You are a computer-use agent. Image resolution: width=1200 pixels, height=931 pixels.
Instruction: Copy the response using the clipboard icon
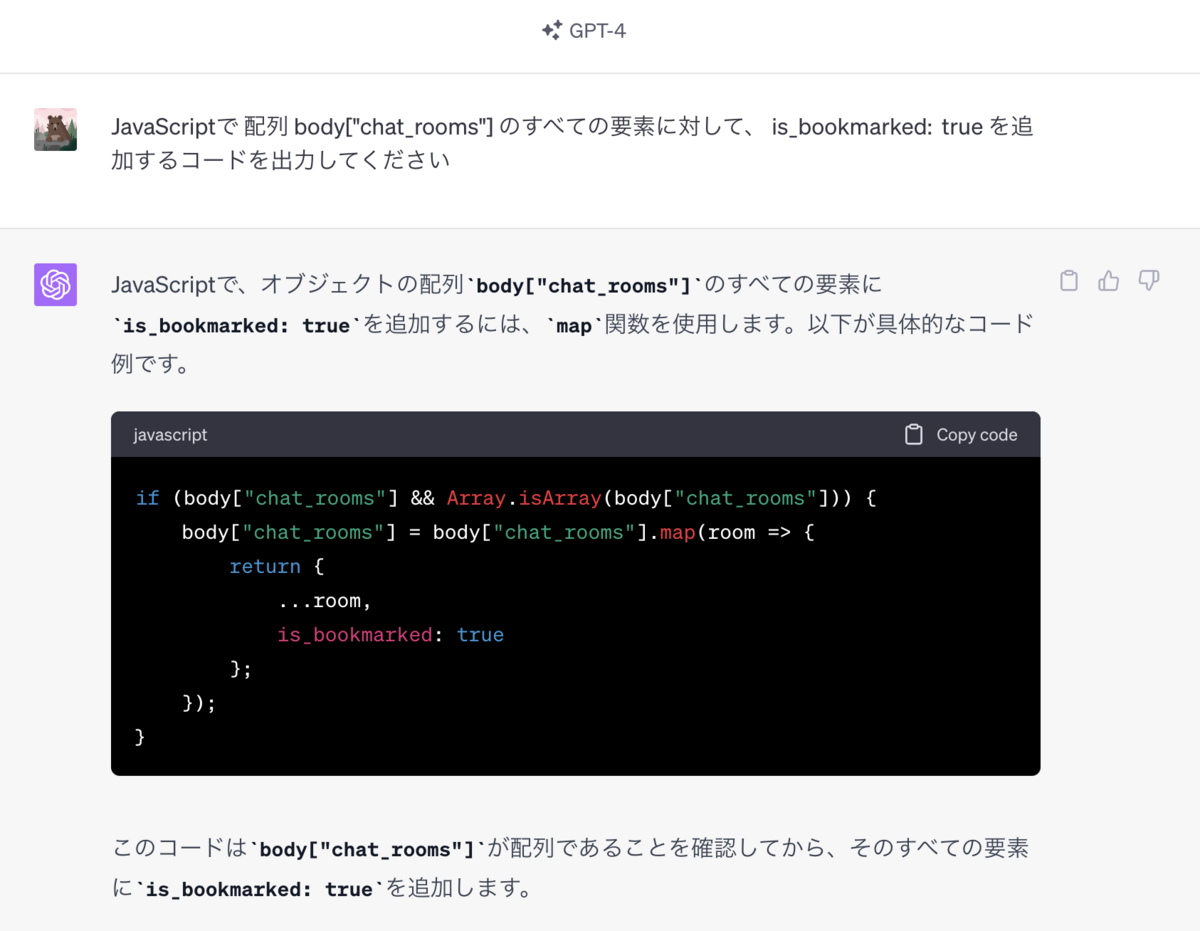click(x=1069, y=281)
